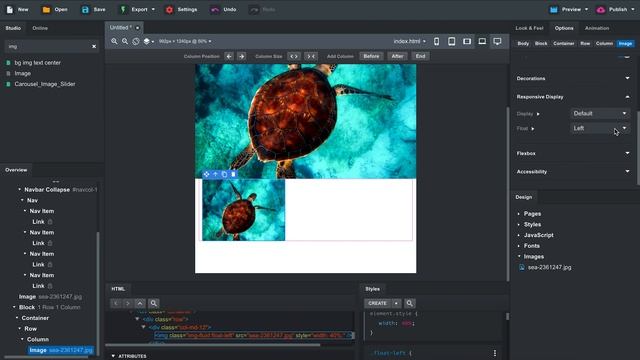Zoom in on the canvas
Viewport: 640px width, 360px height.
pyautogui.click(x=114, y=41)
